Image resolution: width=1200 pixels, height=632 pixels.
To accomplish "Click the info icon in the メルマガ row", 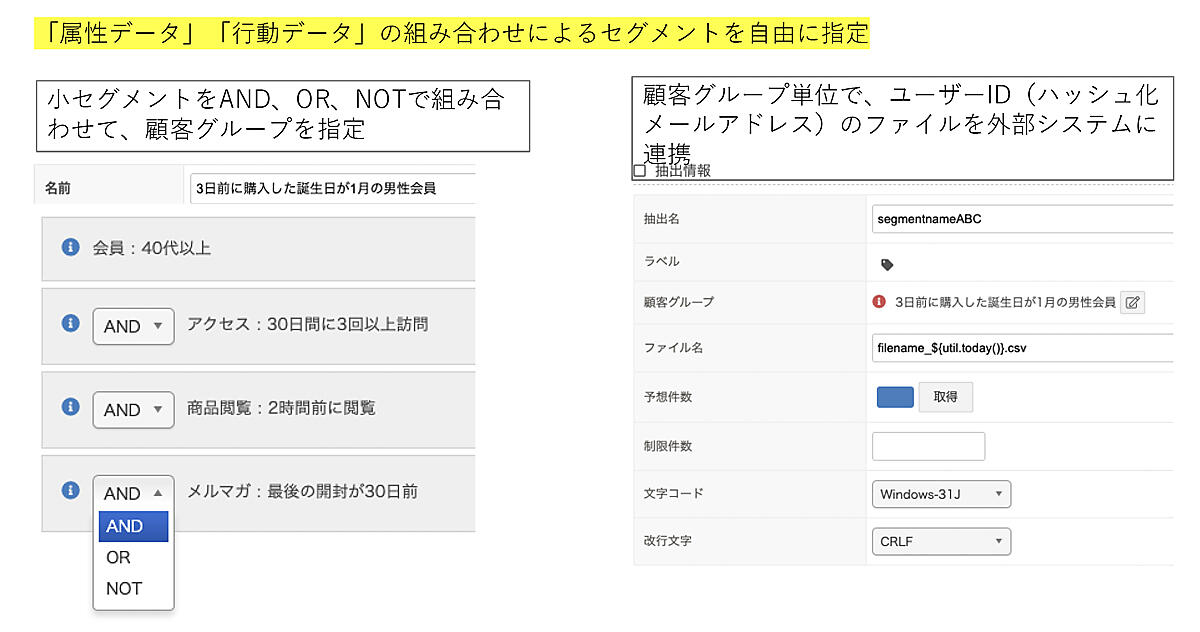I will [70, 490].
